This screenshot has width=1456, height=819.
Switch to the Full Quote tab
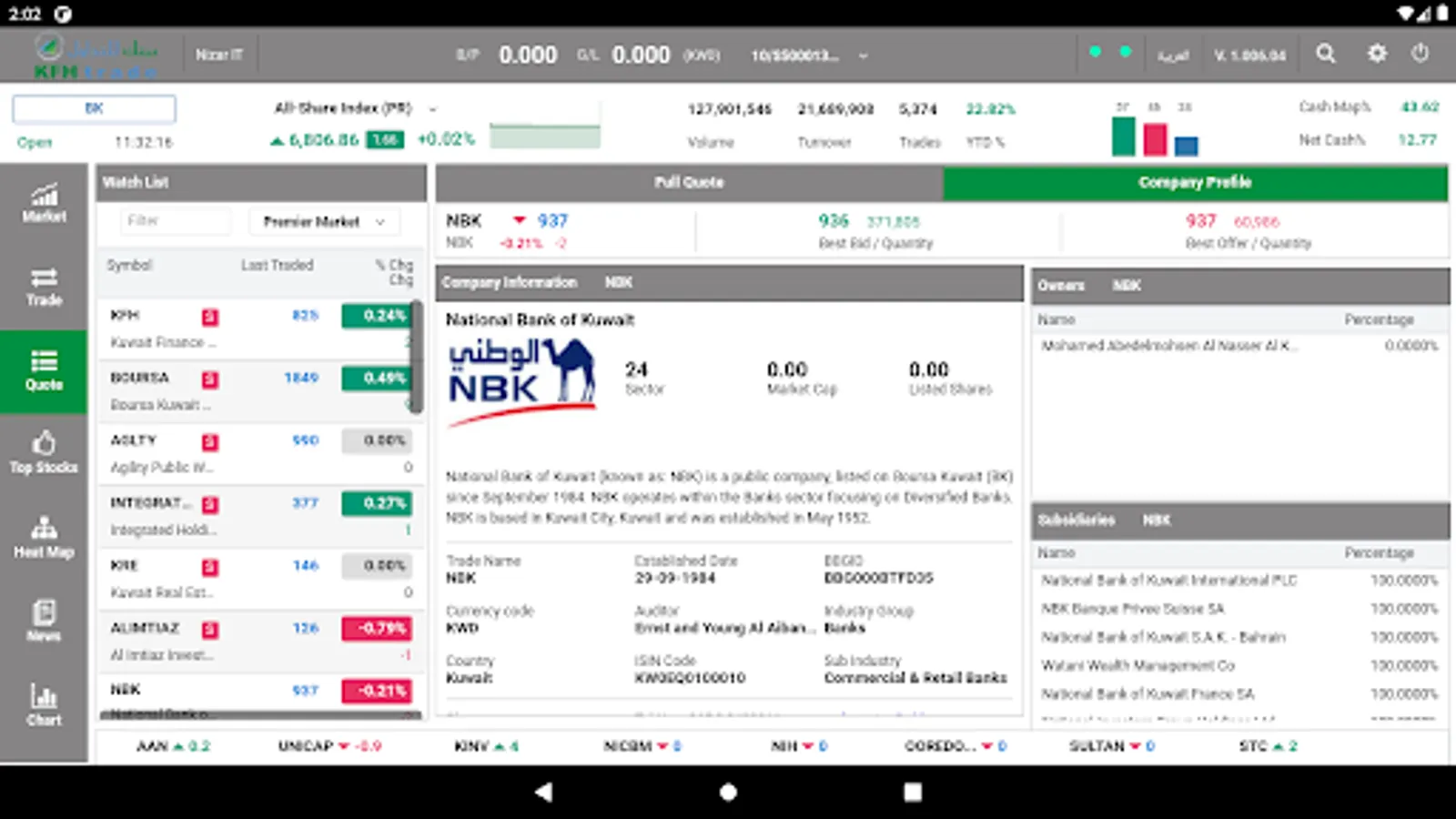point(689,183)
